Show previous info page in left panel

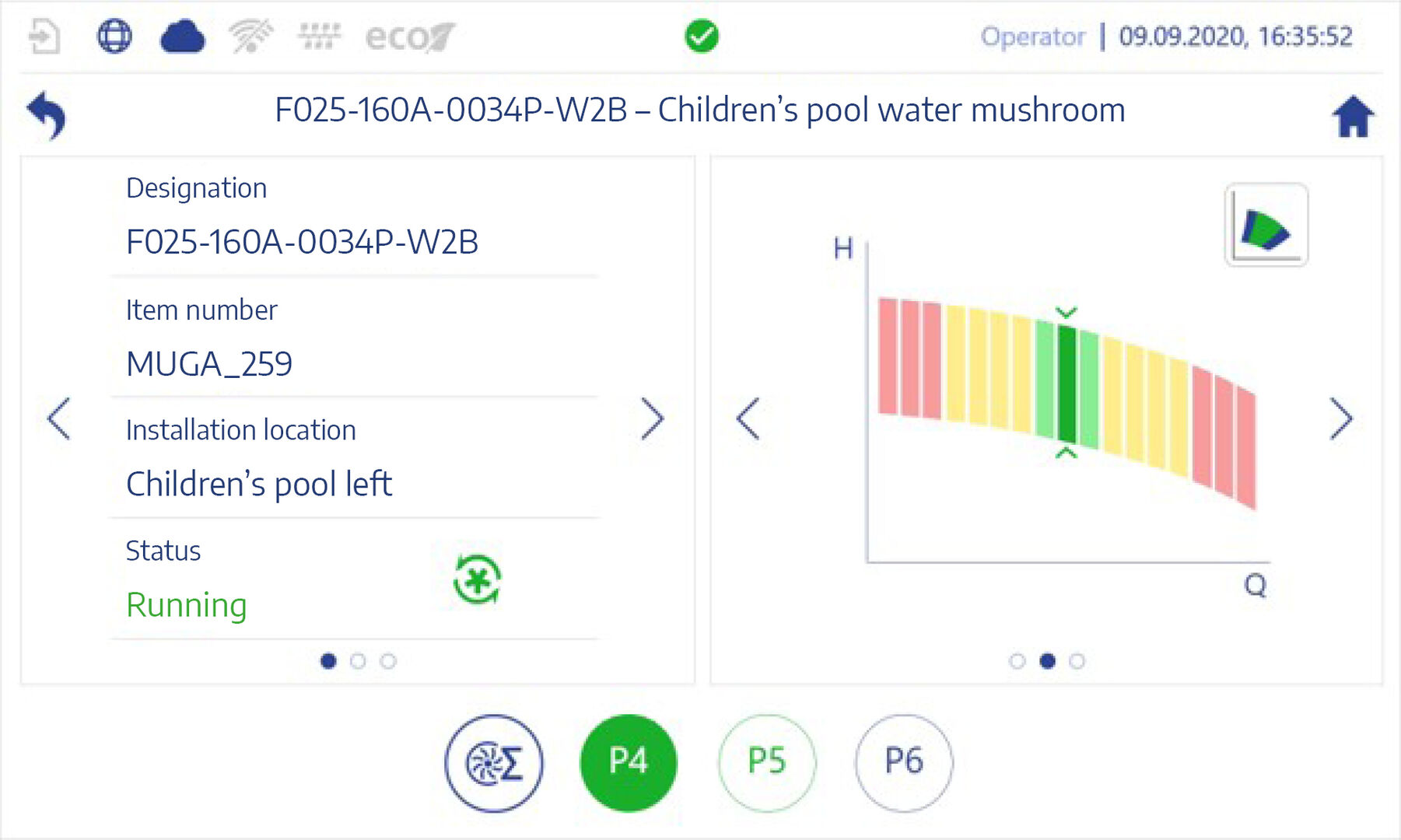pyautogui.click(x=59, y=419)
